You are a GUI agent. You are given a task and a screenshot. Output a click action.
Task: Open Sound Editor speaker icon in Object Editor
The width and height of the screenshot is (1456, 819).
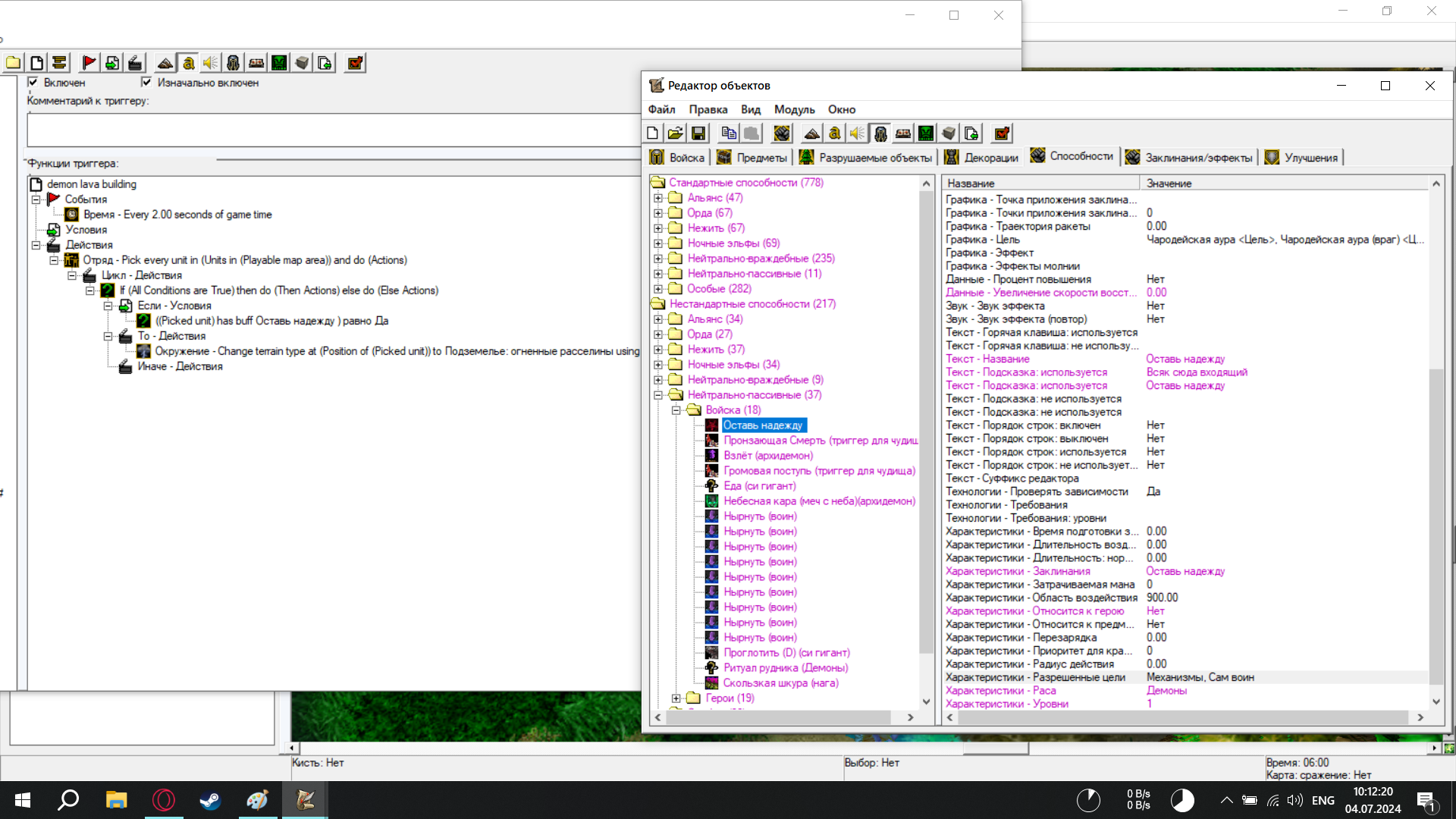pos(857,133)
